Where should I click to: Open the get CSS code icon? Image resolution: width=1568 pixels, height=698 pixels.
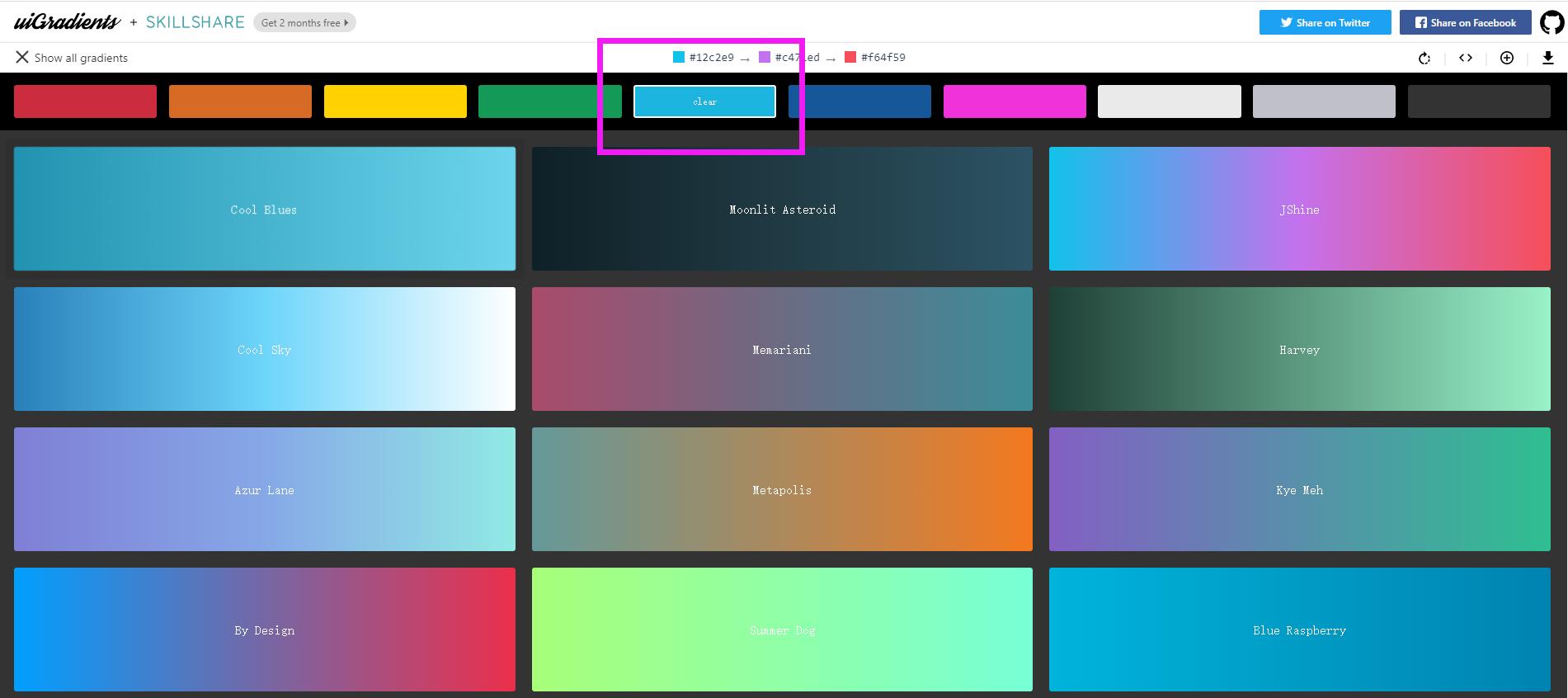pyautogui.click(x=1466, y=58)
